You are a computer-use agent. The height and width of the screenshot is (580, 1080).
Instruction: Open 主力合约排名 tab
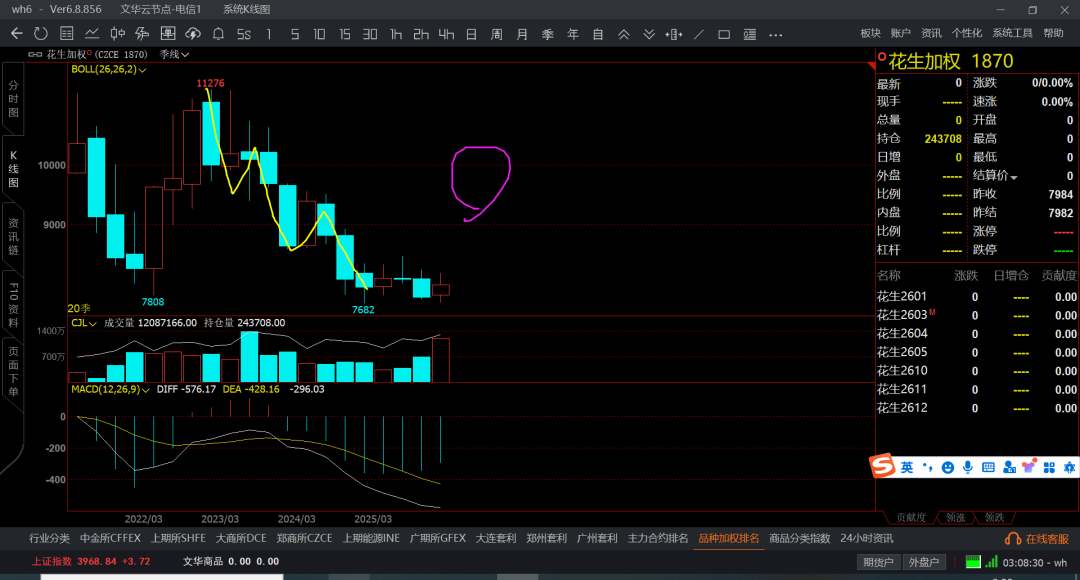point(658,539)
